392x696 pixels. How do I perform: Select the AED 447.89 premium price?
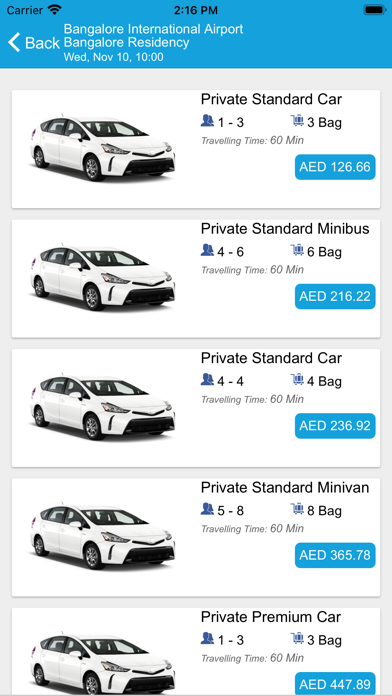pos(335,684)
